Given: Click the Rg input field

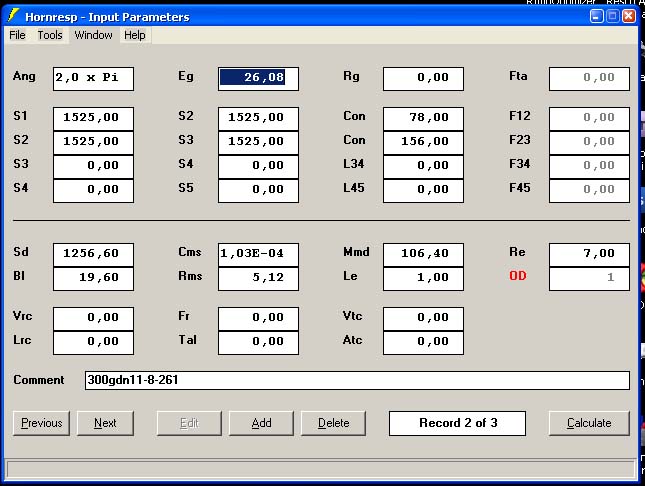Looking at the screenshot, I should click(423, 78).
